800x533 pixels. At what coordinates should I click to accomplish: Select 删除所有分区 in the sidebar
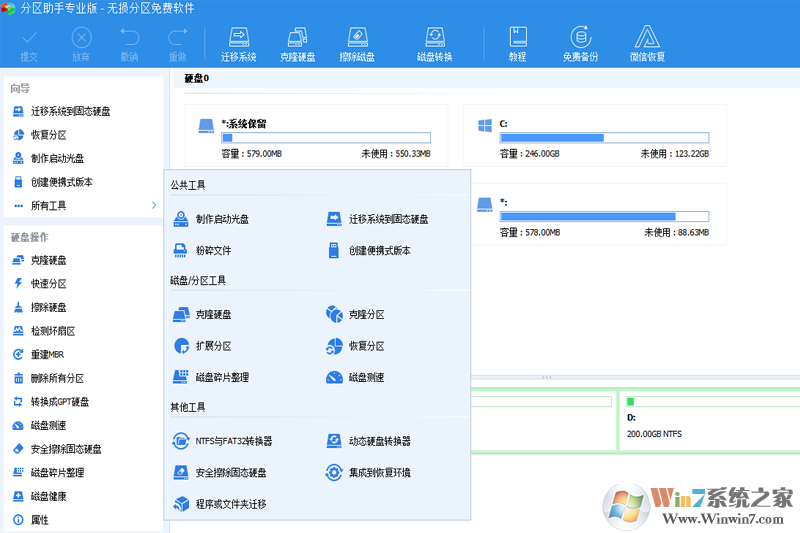tap(48, 378)
